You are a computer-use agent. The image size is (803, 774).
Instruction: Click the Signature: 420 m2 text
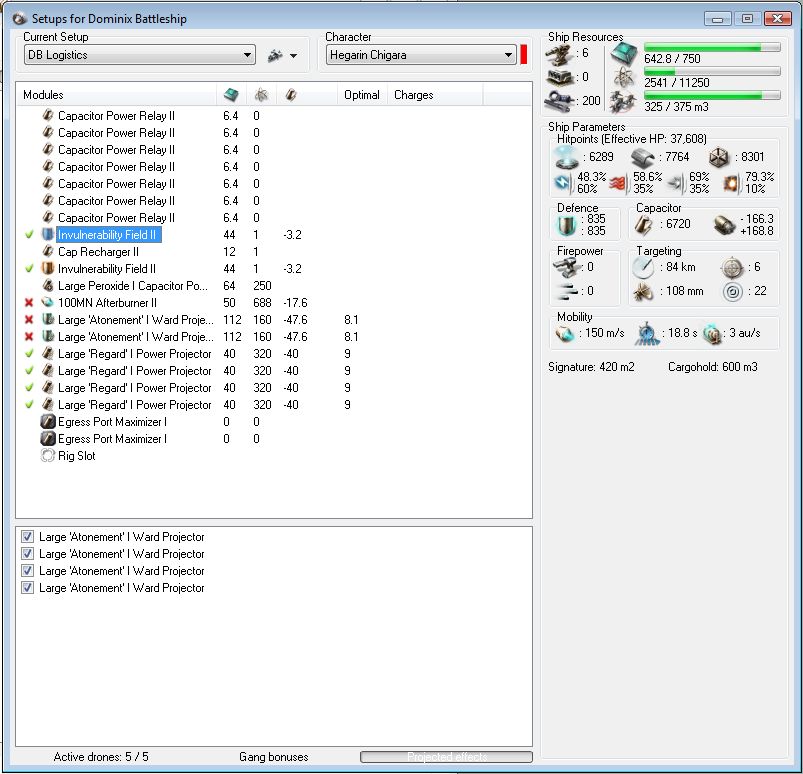tap(591, 367)
